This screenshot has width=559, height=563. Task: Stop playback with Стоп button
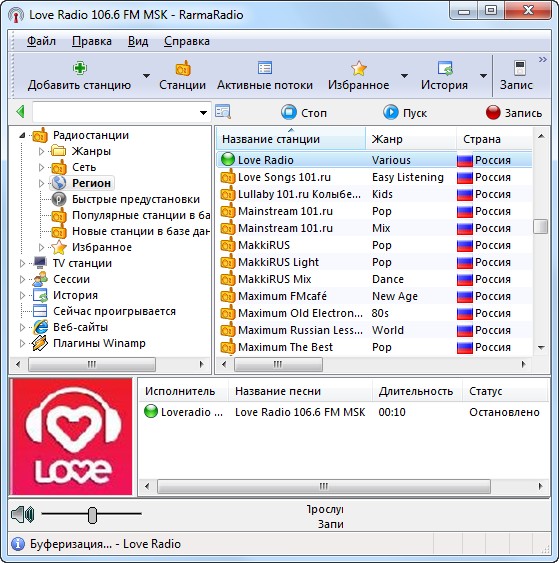click(304, 113)
